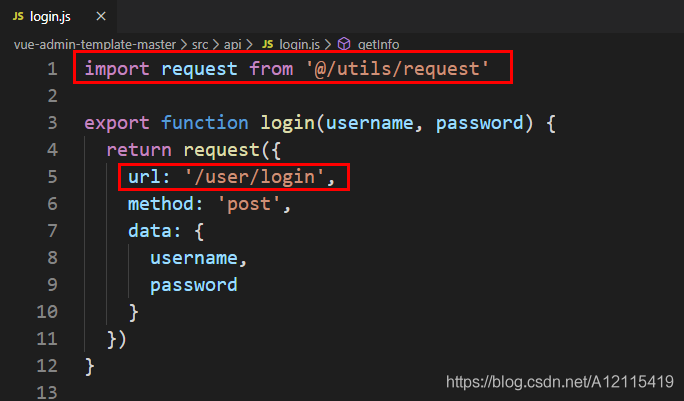Click line number 5 in the gutter
The image size is (684, 401).
click(x=52, y=177)
